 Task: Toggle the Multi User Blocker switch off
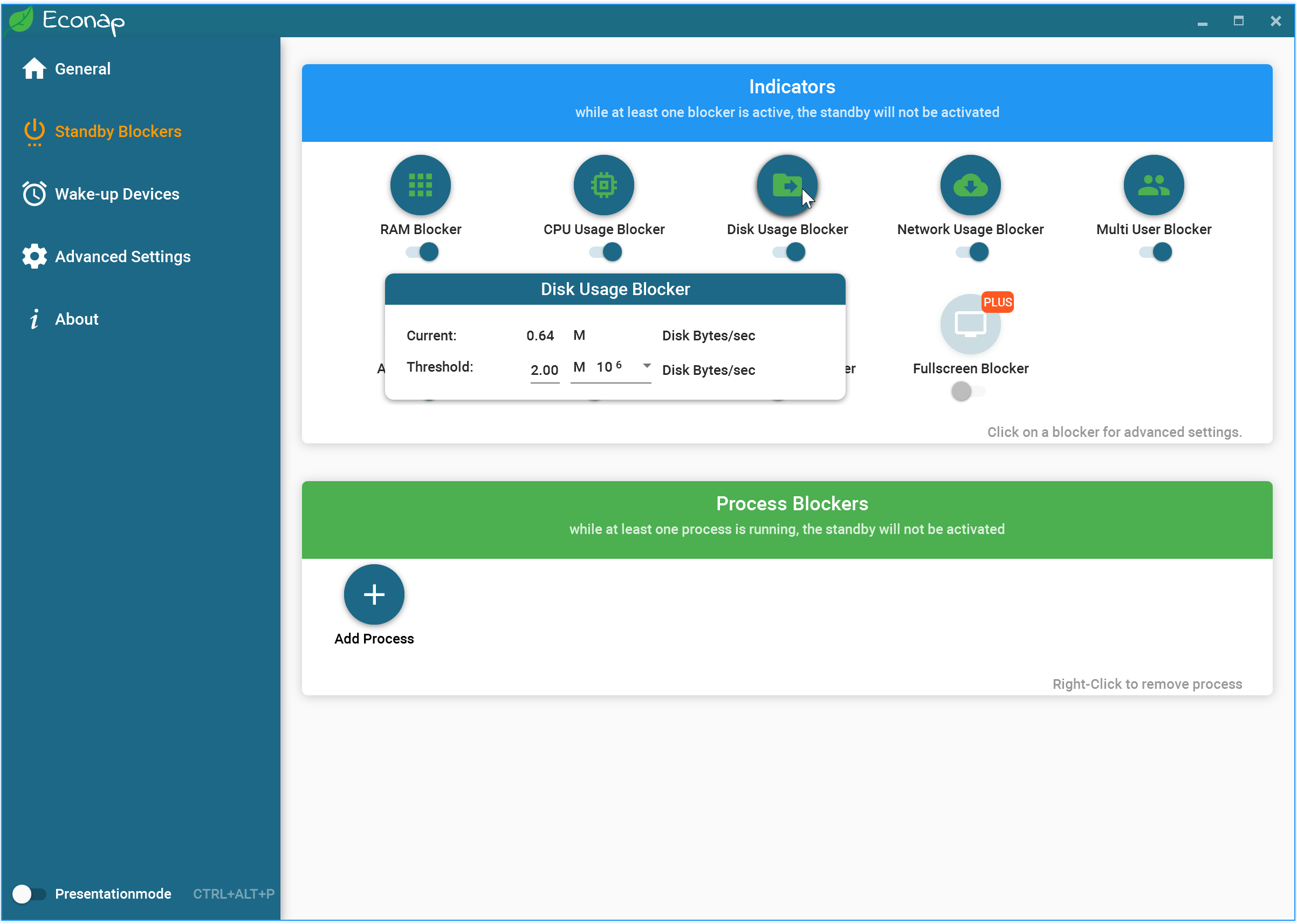pyautogui.click(x=1155, y=251)
